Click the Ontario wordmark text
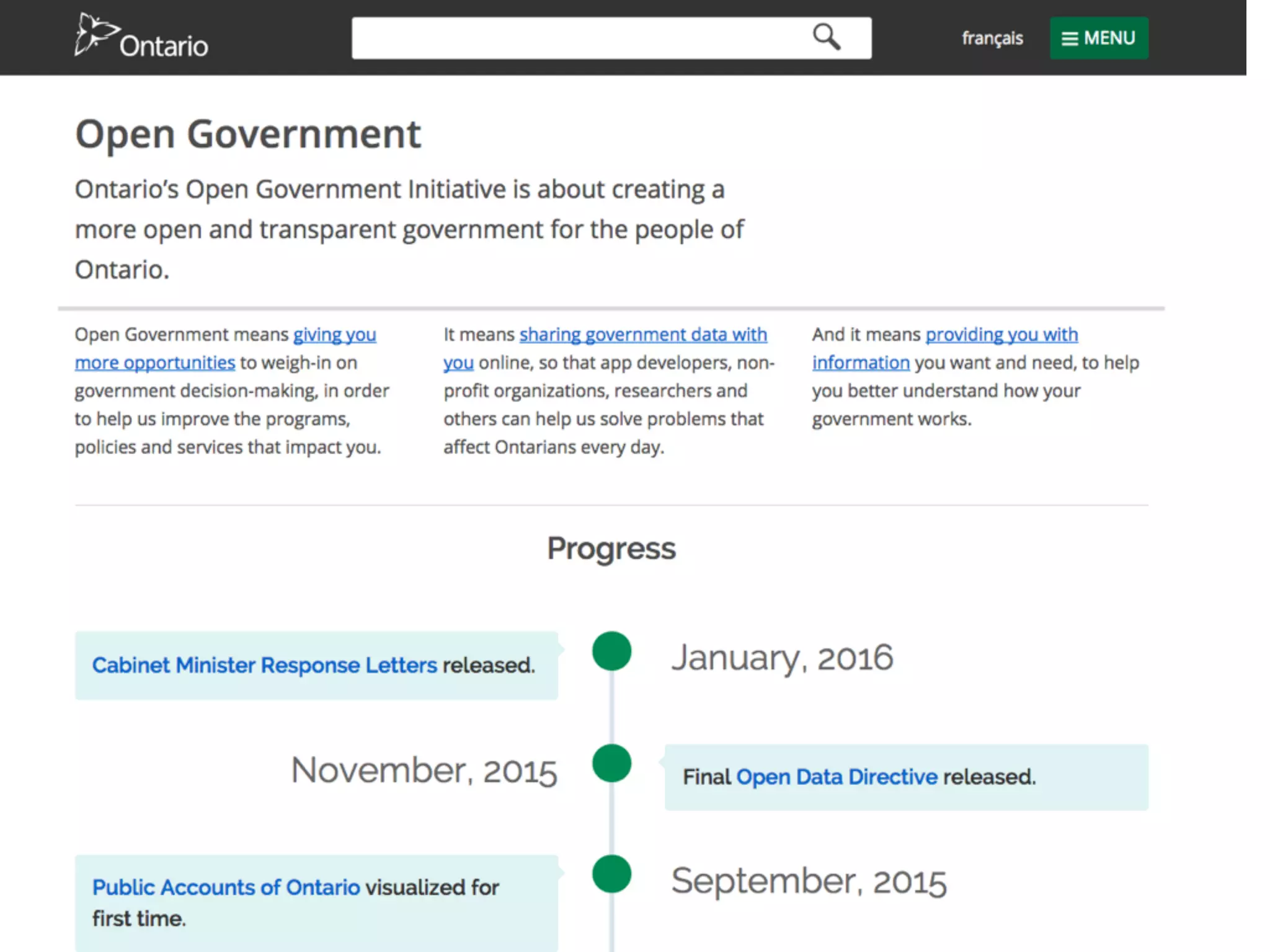The image size is (1270, 952). point(164,46)
